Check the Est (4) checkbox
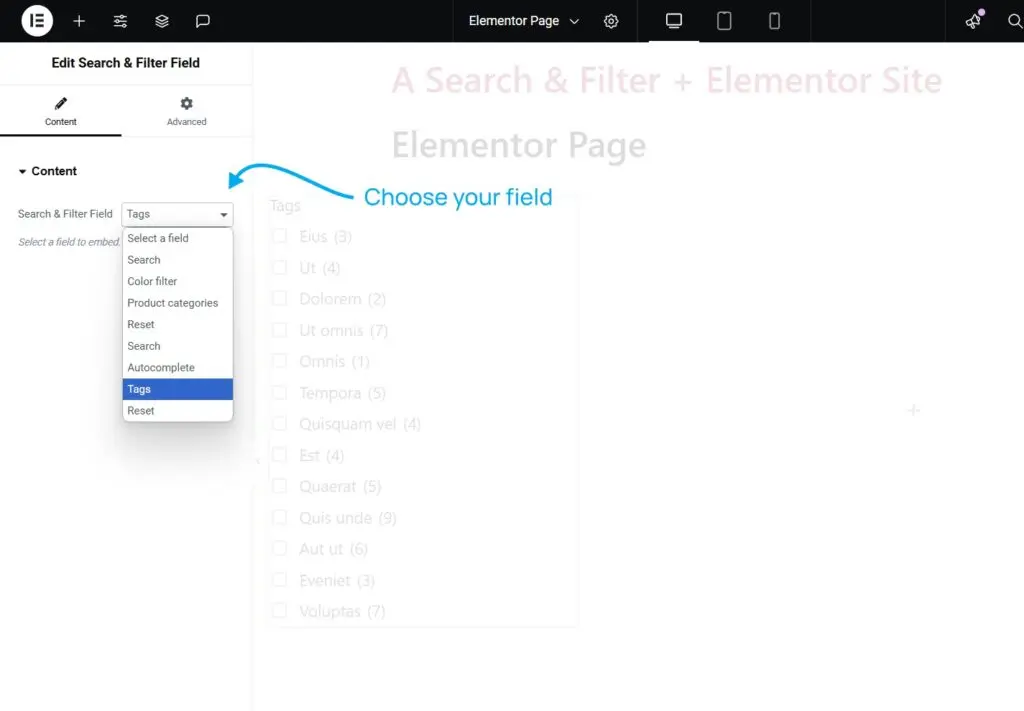 click(280, 455)
